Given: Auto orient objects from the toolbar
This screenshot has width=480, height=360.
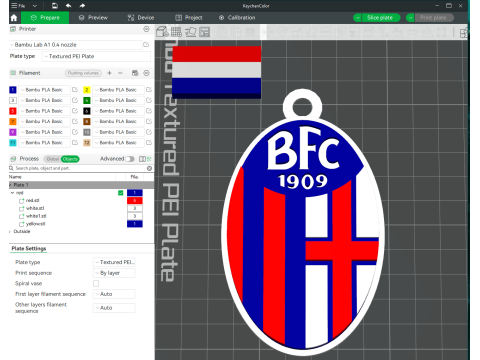Looking at the screenshot, I should 191,32.
